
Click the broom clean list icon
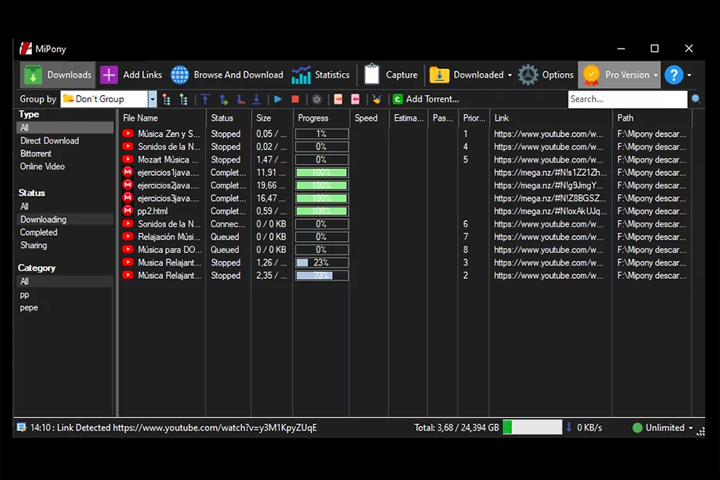tap(377, 99)
